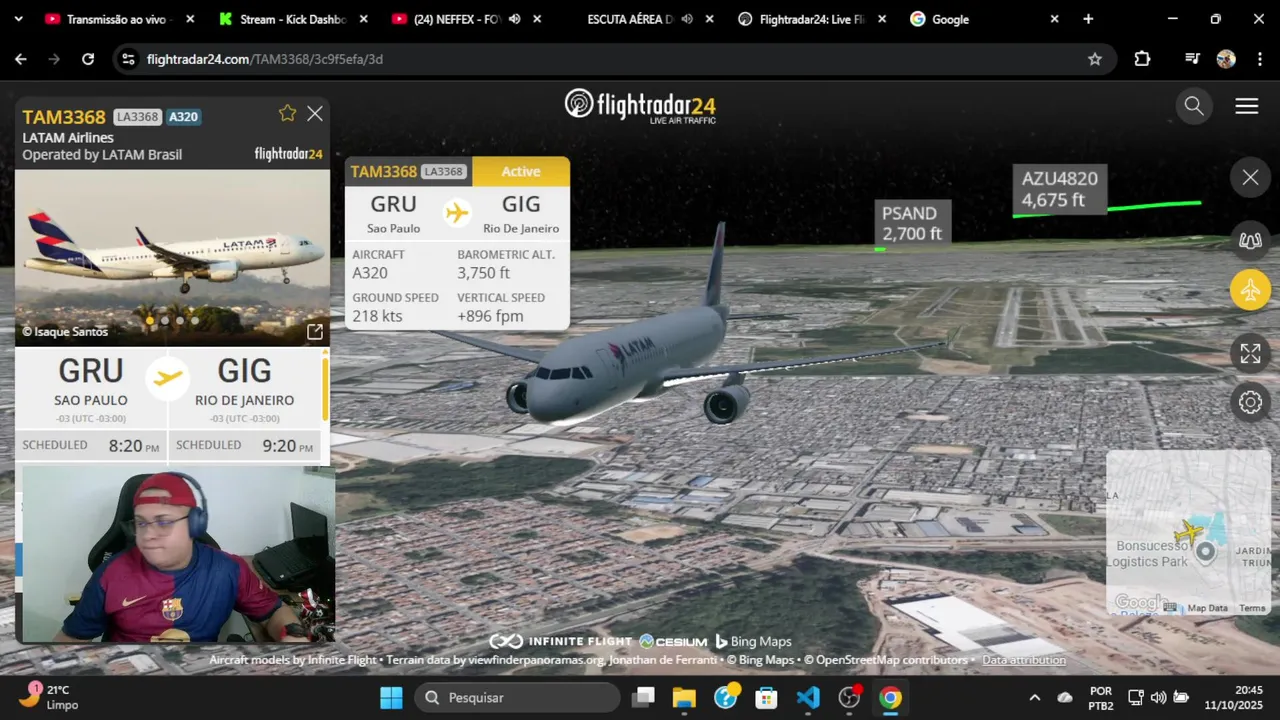1280x720 pixels.
Task: Open the Chrome extensions puzzle icon
Action: (1142, 59)
